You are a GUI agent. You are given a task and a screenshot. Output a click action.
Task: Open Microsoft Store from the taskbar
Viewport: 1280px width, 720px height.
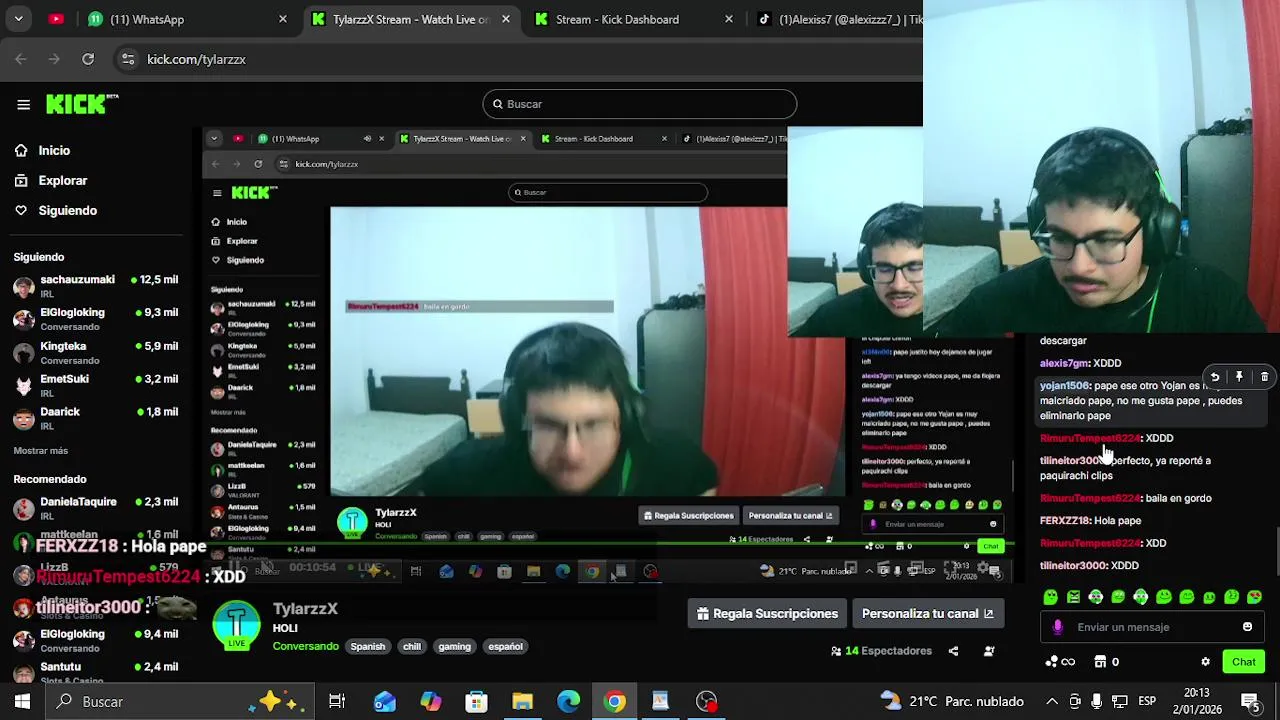tap(476, 701)
